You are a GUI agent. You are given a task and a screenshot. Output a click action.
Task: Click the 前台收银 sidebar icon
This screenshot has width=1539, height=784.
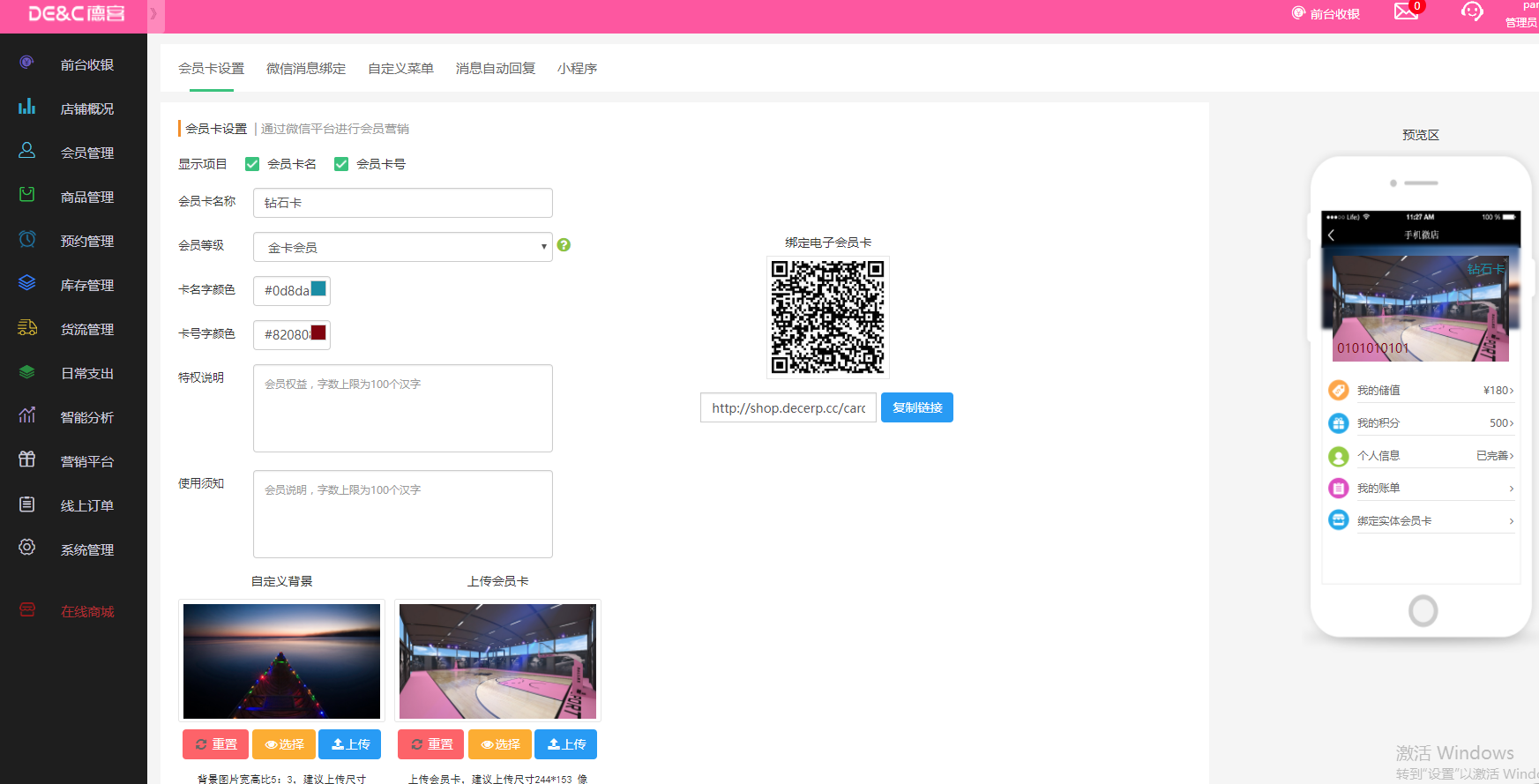click(26, 63)
